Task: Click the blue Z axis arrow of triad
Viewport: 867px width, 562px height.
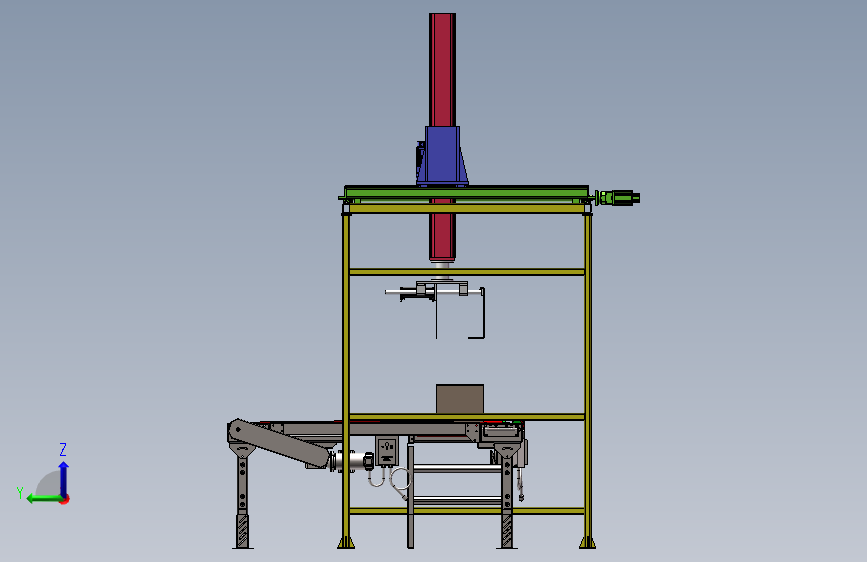Action: pos(64,478)
